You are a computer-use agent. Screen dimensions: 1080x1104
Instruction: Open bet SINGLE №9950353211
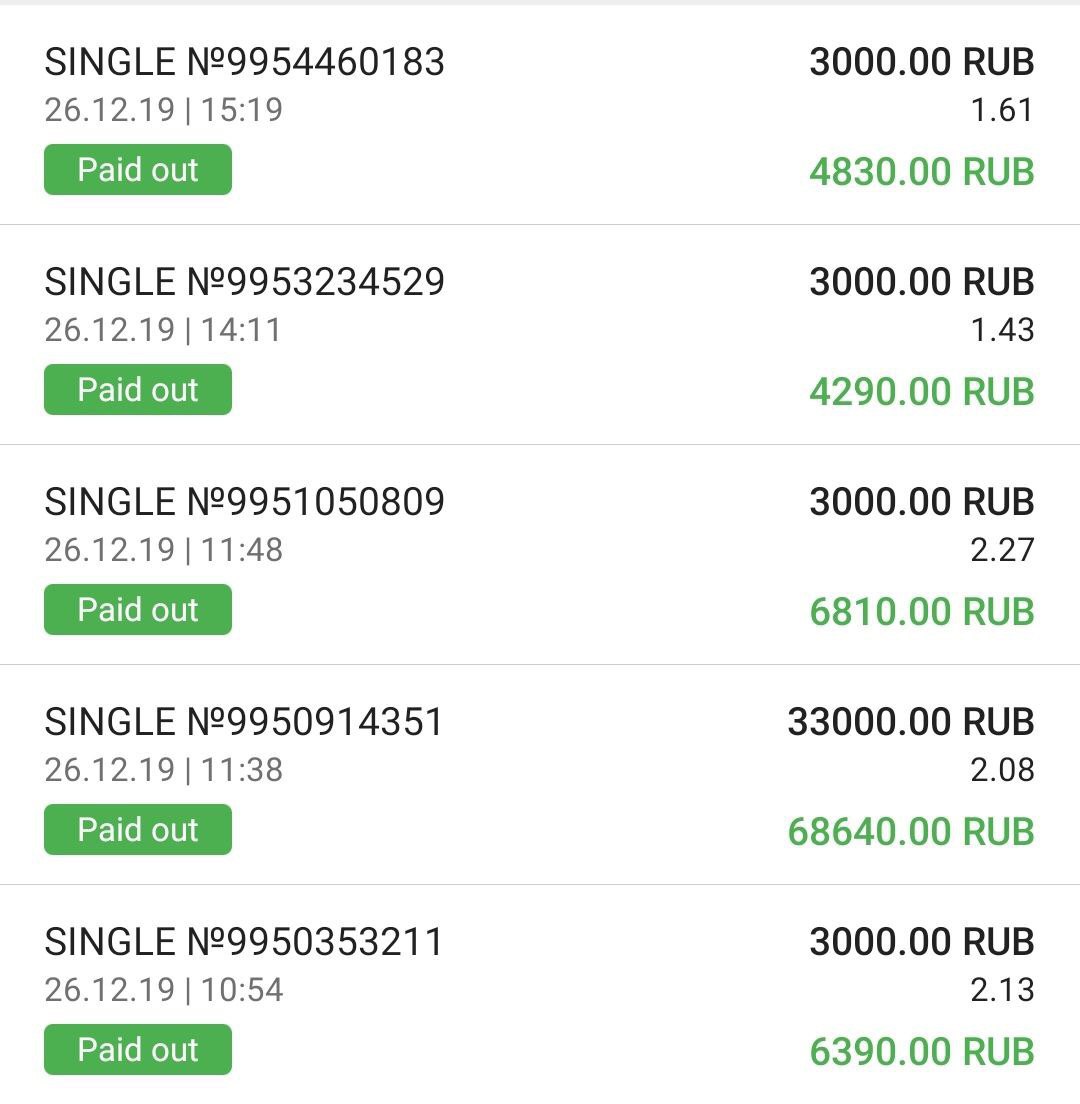244,943
